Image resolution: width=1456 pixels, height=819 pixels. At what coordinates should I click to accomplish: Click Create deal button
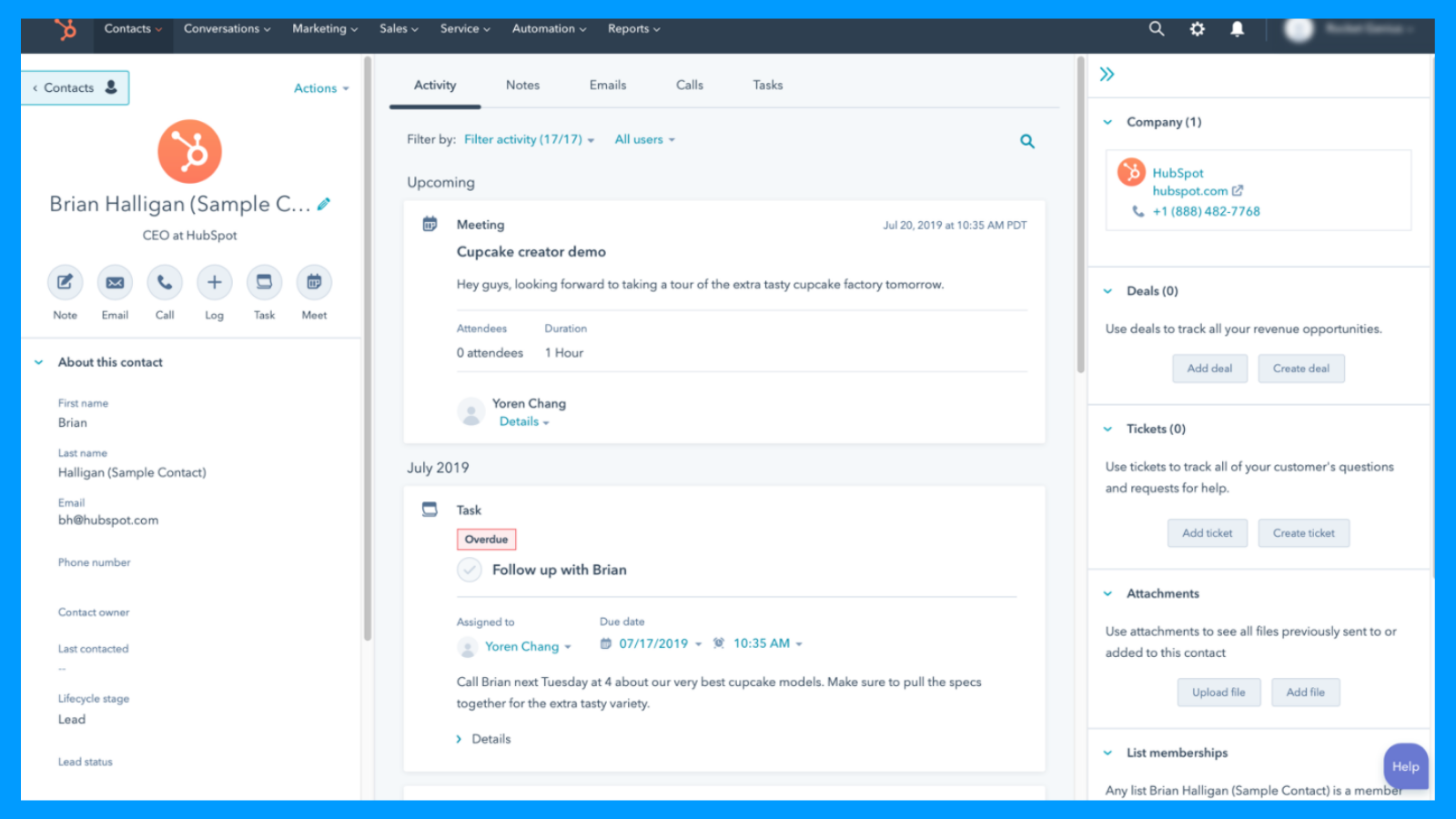(1301, 369)
